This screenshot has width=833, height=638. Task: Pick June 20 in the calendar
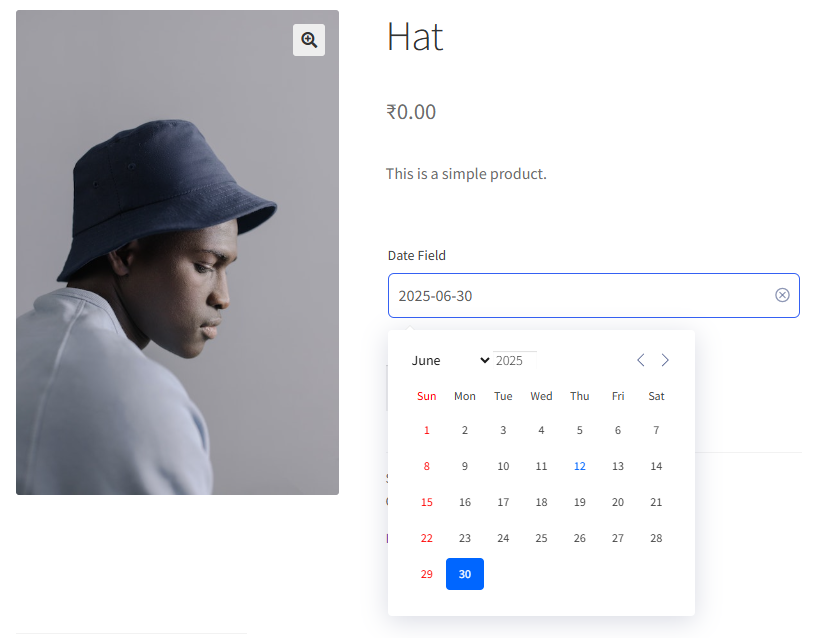[618, 502]
